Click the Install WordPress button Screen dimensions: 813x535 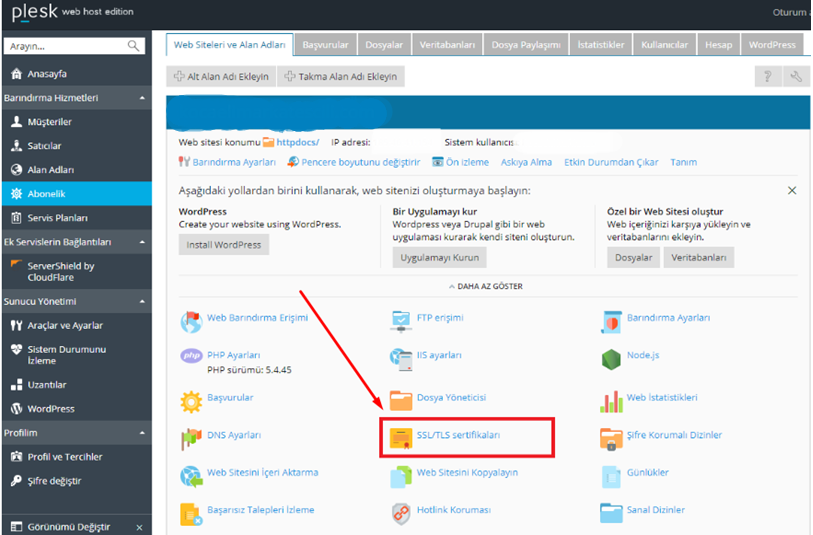coord(224,245)
